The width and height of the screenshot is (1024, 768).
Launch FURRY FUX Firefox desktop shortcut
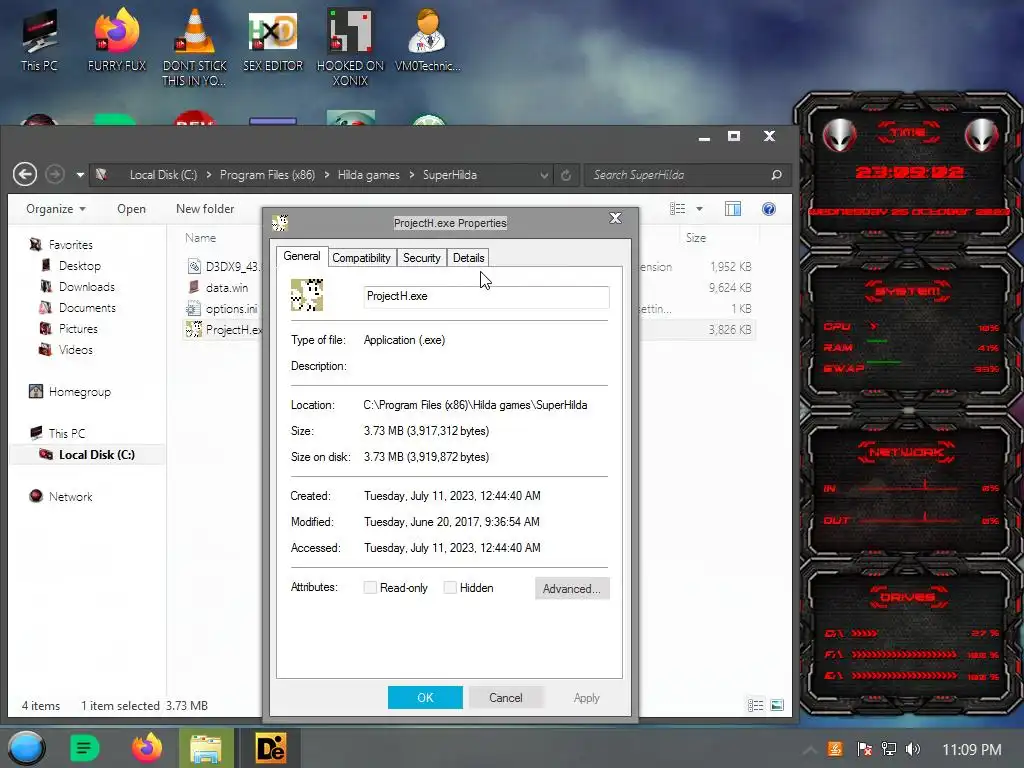tap(117, 40)
